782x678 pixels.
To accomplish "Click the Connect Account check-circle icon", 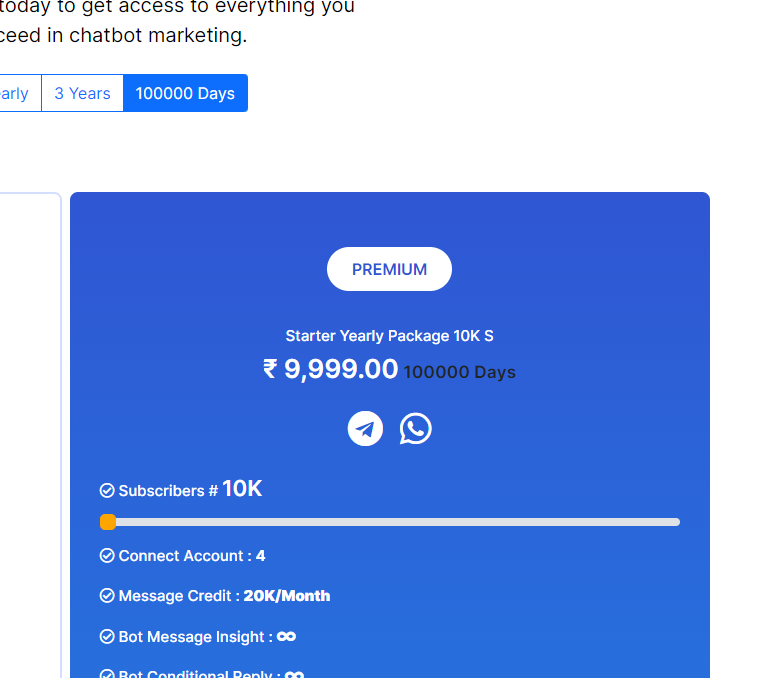I will (x=107, y=556).
